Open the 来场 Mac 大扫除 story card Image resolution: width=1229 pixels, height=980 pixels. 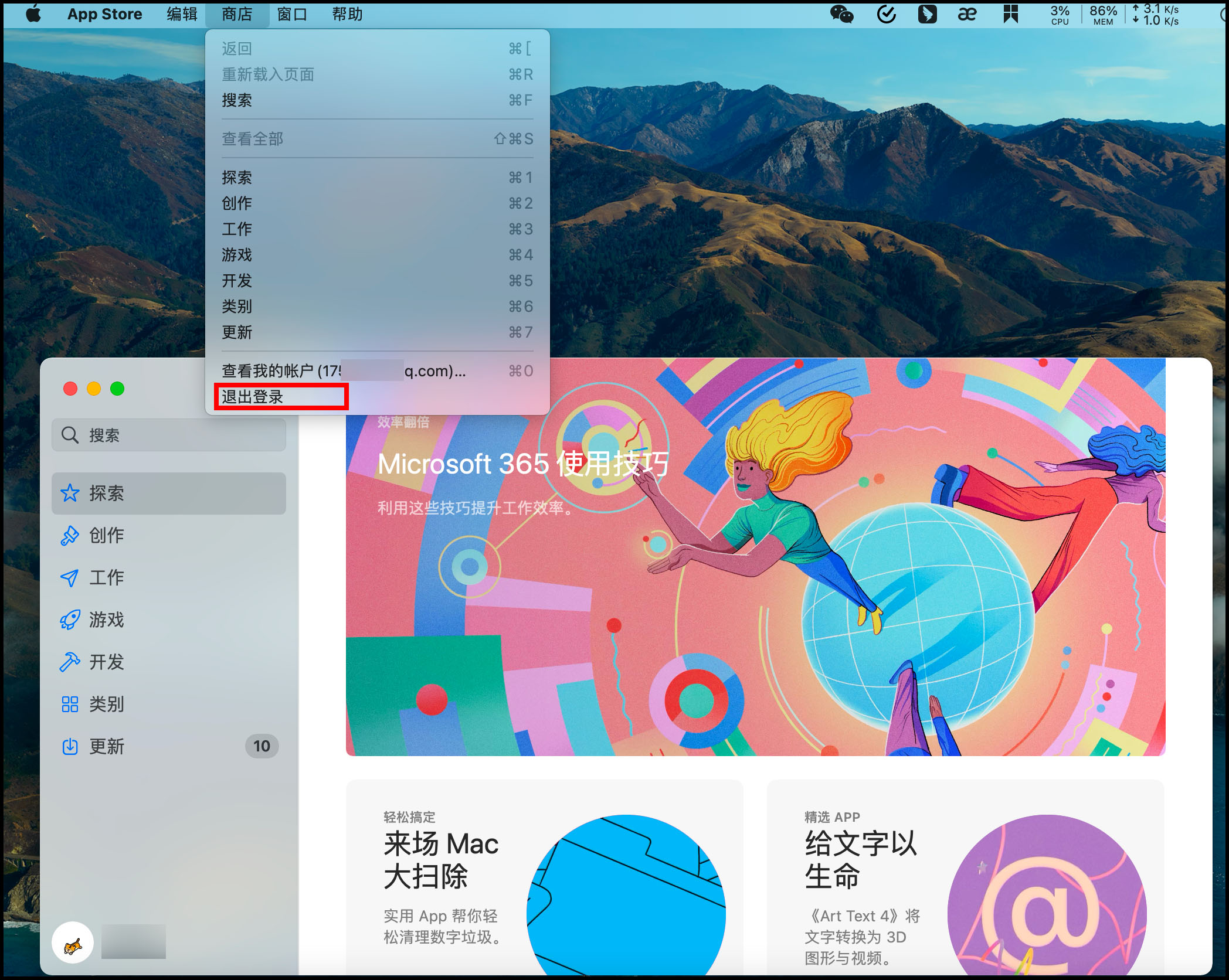click(x=544, y=879)
